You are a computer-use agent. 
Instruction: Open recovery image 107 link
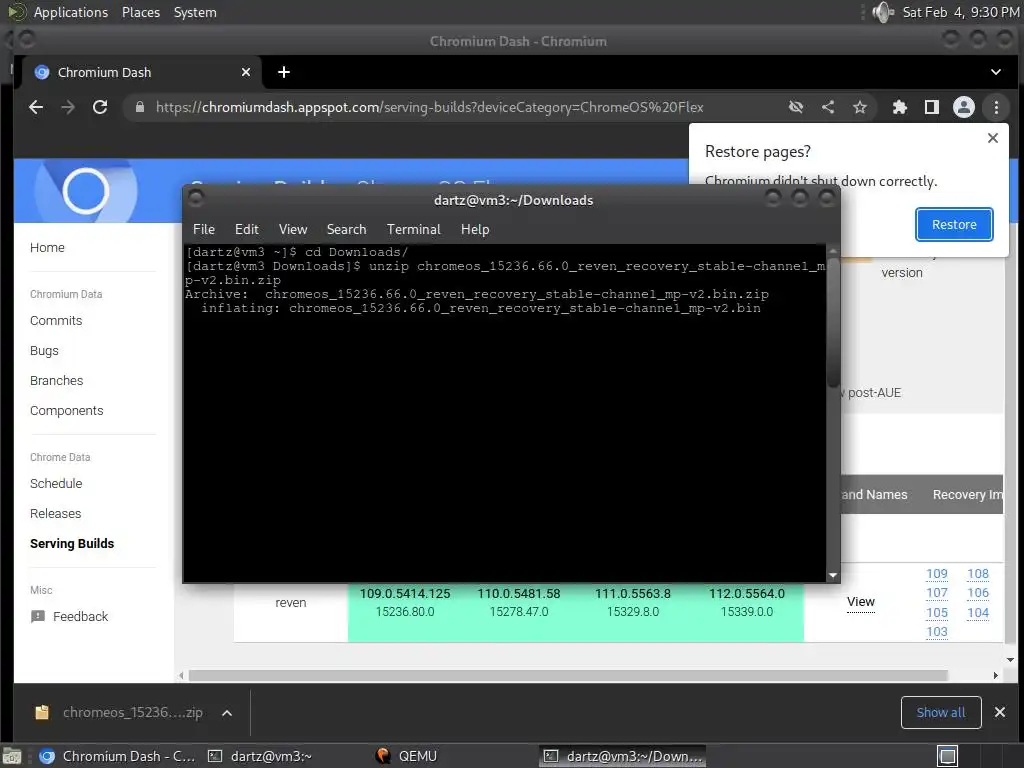click(x=936, y=593)
